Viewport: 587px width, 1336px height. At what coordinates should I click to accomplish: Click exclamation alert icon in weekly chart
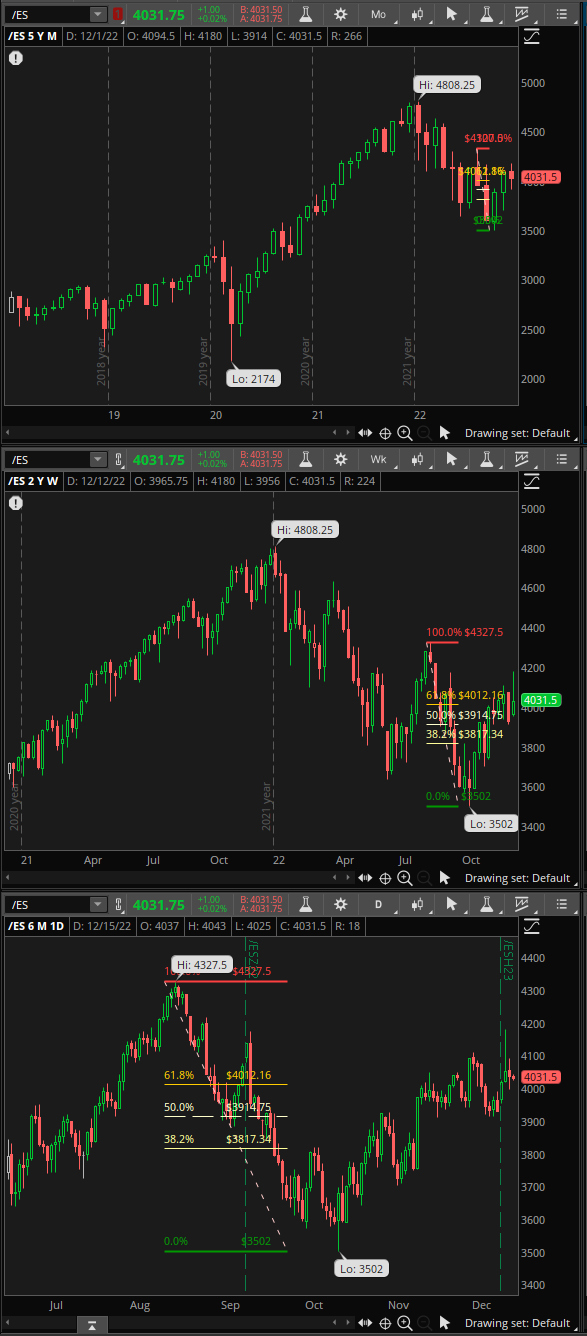[x=16, y=503]
